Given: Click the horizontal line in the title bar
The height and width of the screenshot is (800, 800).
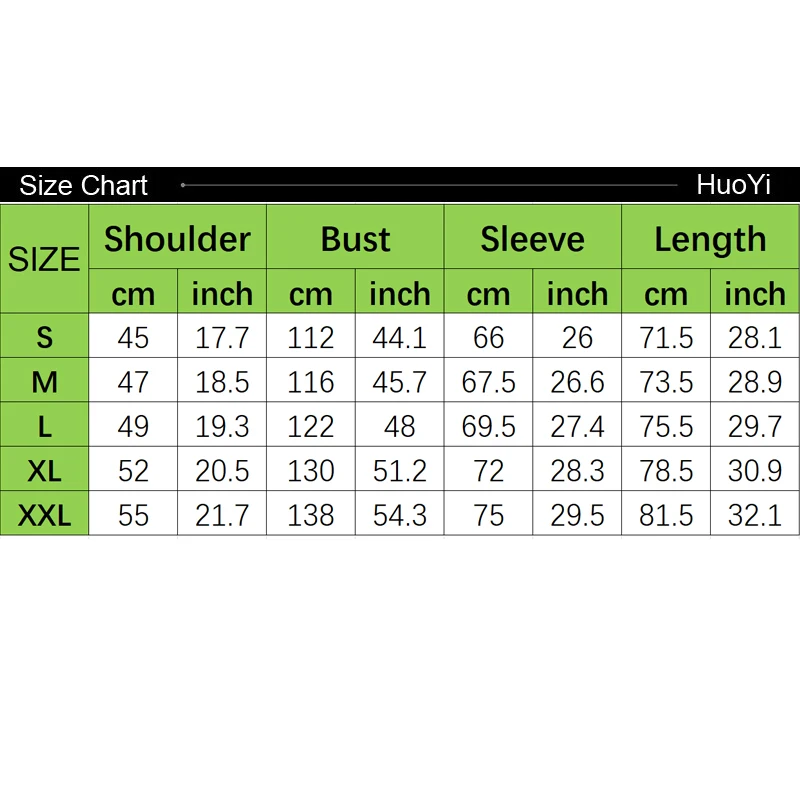Looking at the screenshot, I should click(430, 185).
